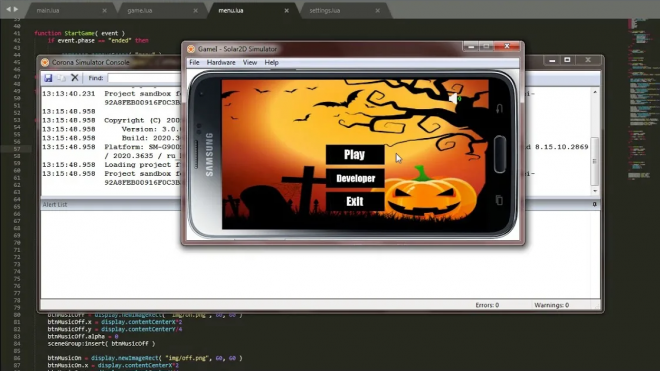The width and height of the screenshot is (660, 371).
Task: Open the View menu in Solar2D Simulator
Action: 250,62
